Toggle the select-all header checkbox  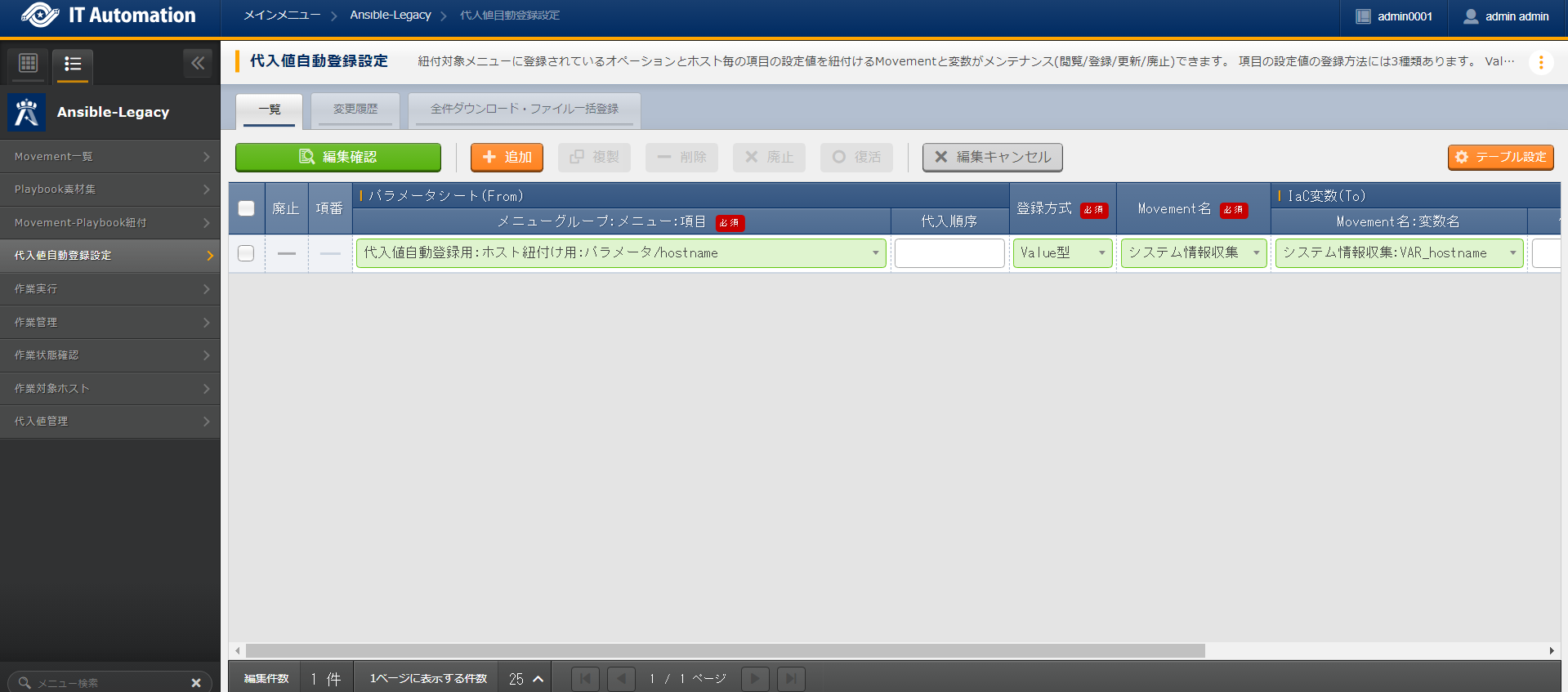coord(246,208)
